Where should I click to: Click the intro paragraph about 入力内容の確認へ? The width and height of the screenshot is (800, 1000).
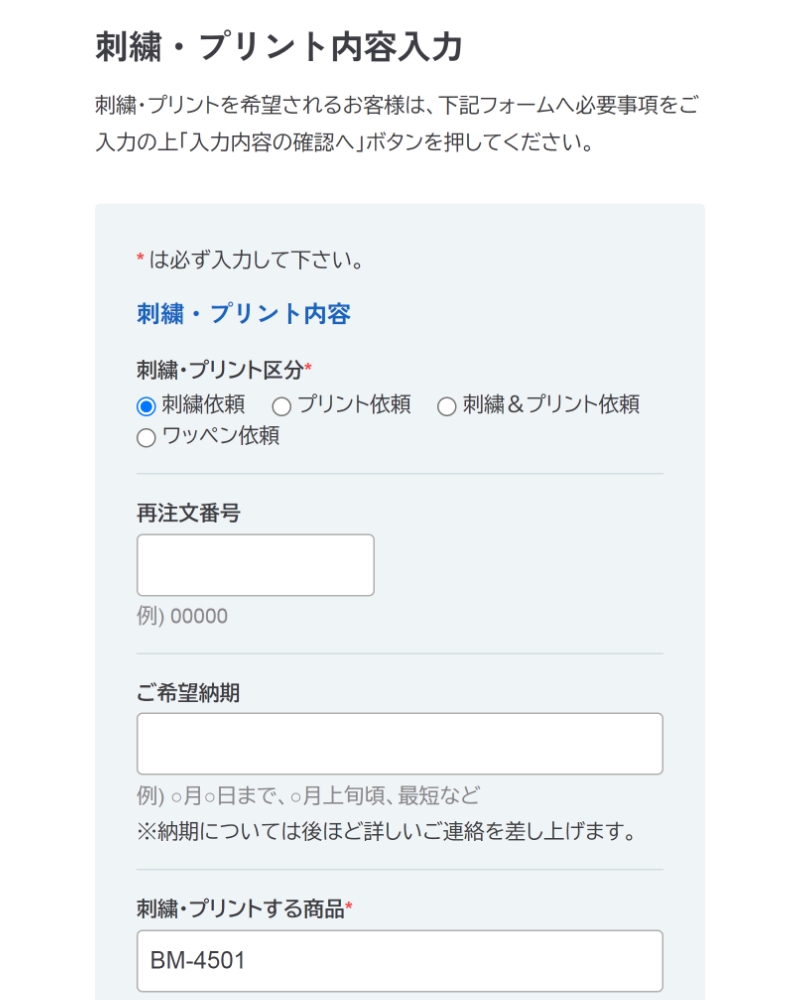[x=396, y=124]
